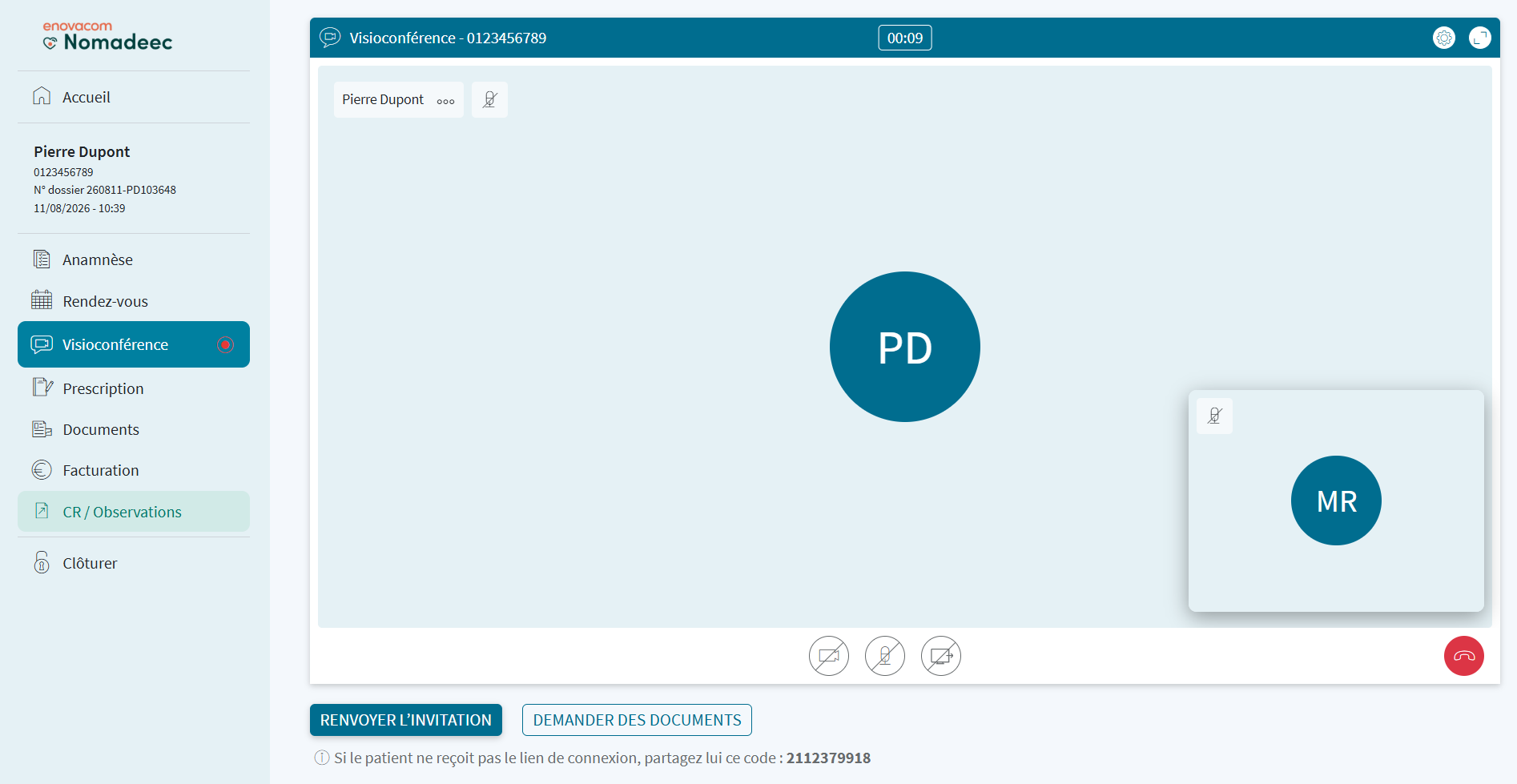Hang up the call red button
Screen dimensions: 1517x784
pos(1464,656)
